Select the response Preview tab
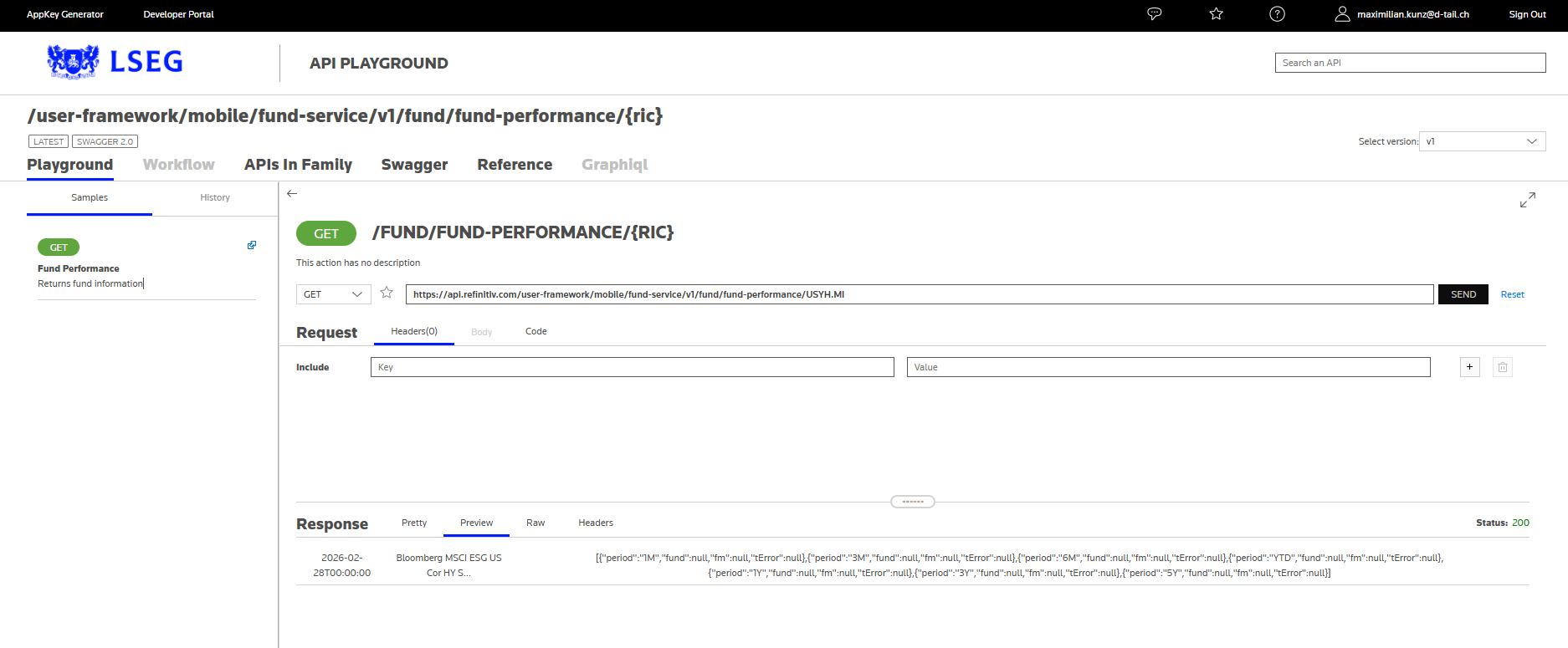1568x648 pixels. pyautogui.click(x=476, y=523)
